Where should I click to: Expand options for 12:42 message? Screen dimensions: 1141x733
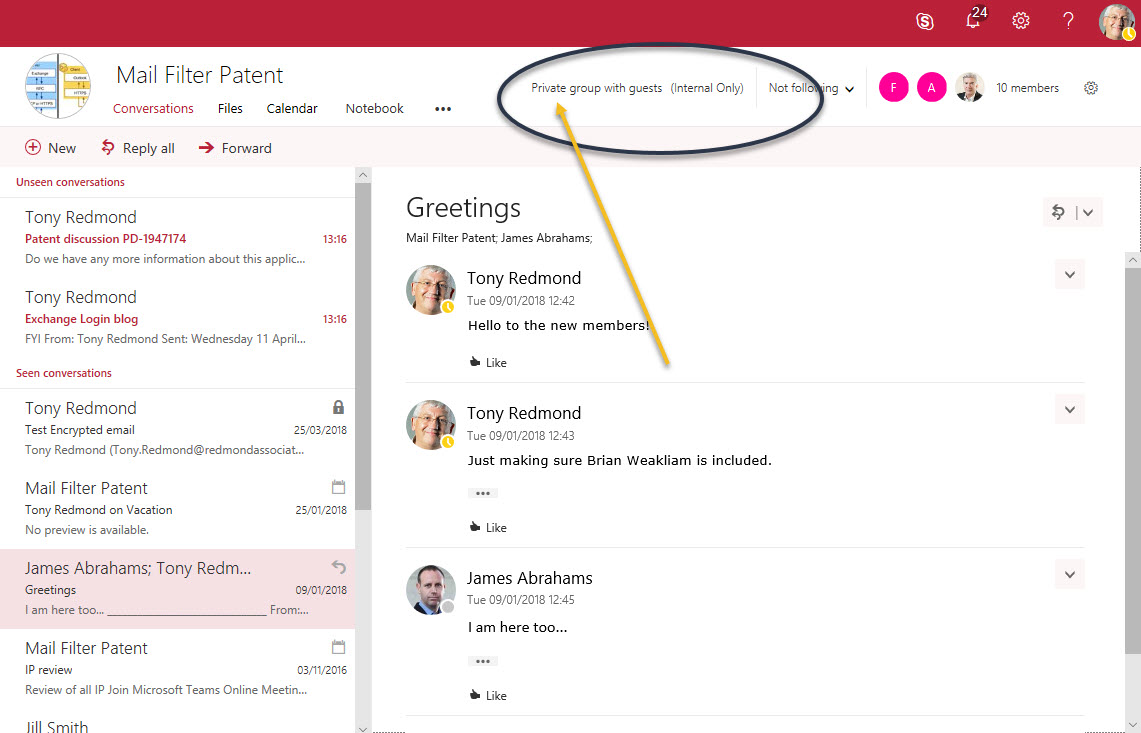(1070, 274)
